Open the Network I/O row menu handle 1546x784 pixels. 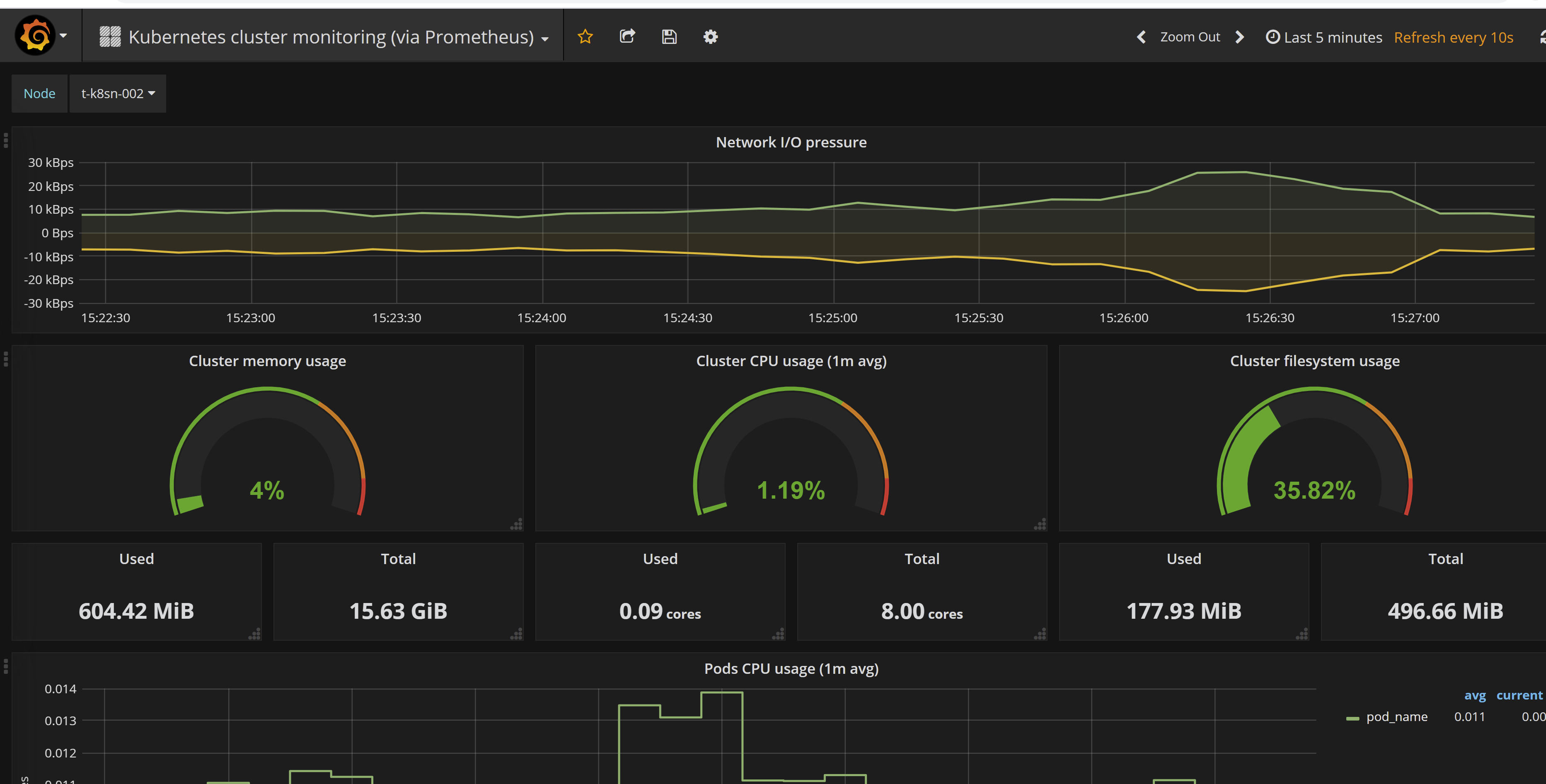coord(6,140)
